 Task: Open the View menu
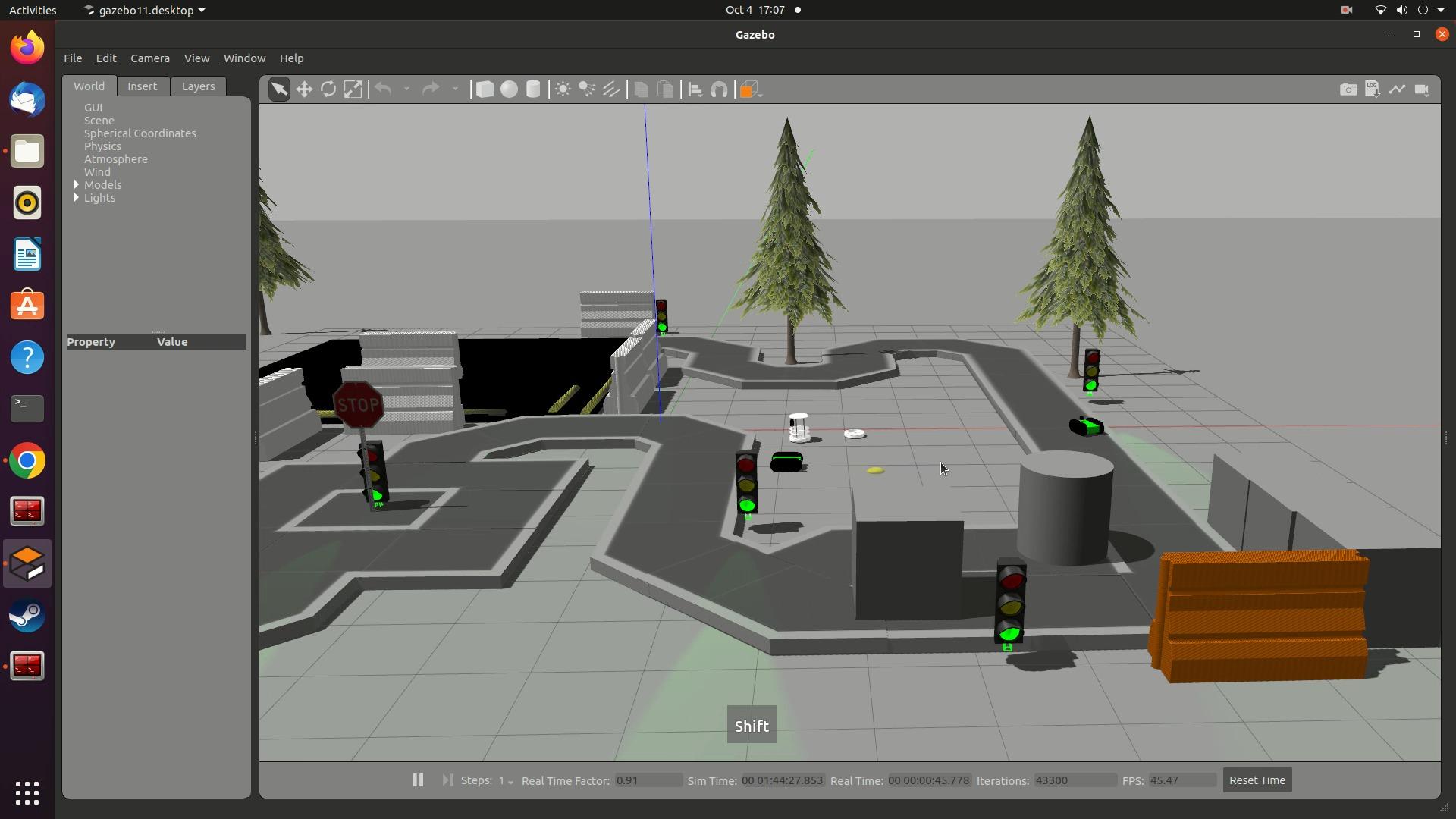tap(196, 58)
